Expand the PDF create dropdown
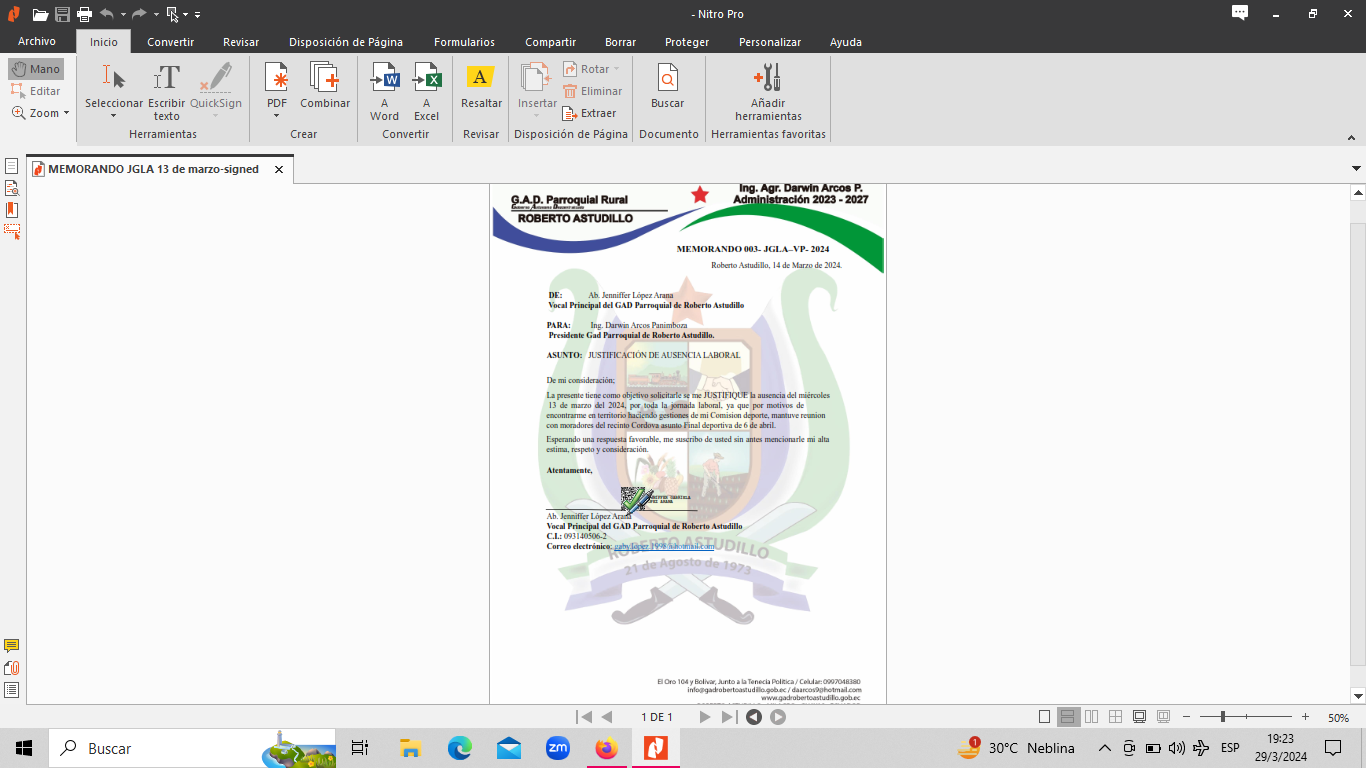Screen dimensions: 1366x768 pyautogui.click(x=276, y=116)
